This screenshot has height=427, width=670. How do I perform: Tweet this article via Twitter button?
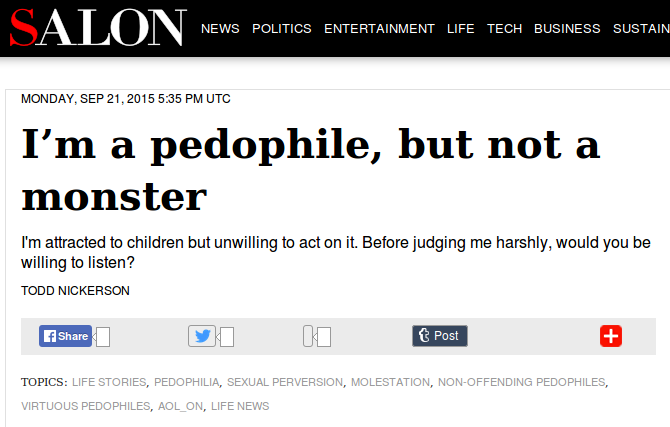[x=202, y=336]
